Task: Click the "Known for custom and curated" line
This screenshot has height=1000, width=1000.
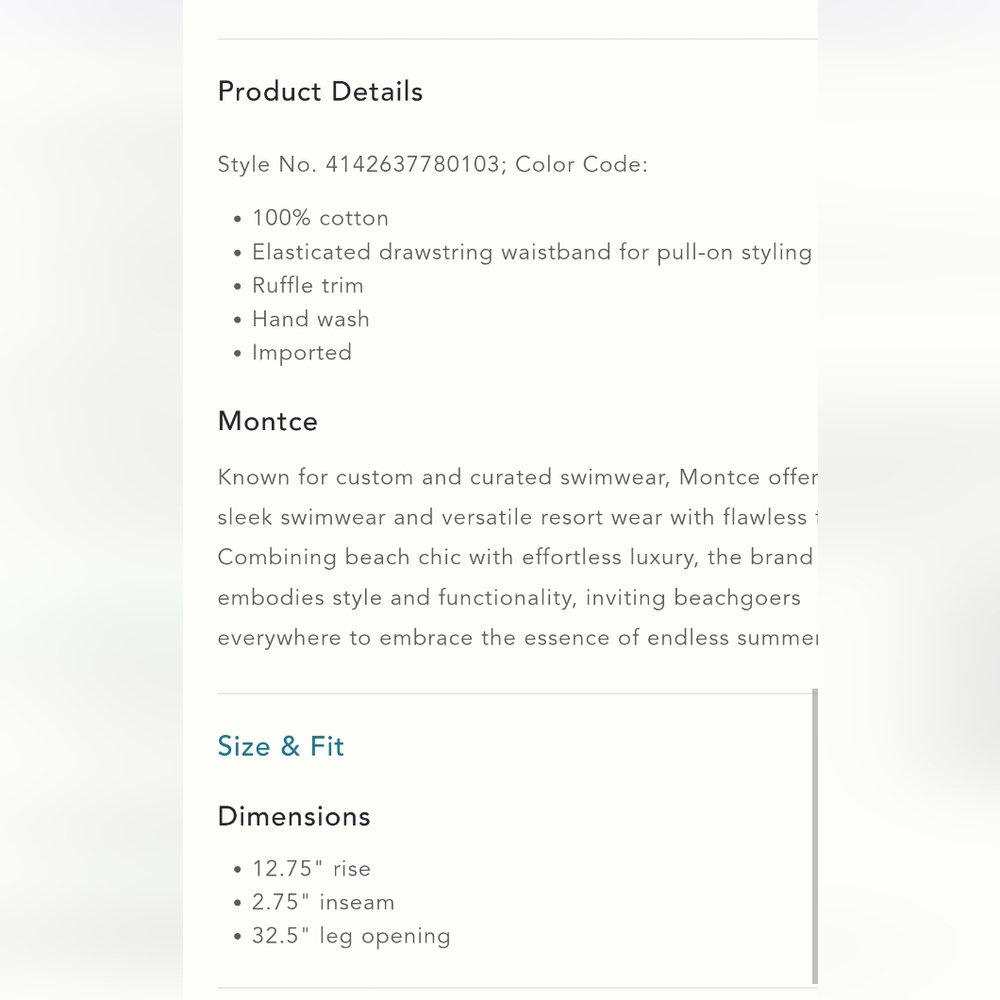Action: pos(517,477)
